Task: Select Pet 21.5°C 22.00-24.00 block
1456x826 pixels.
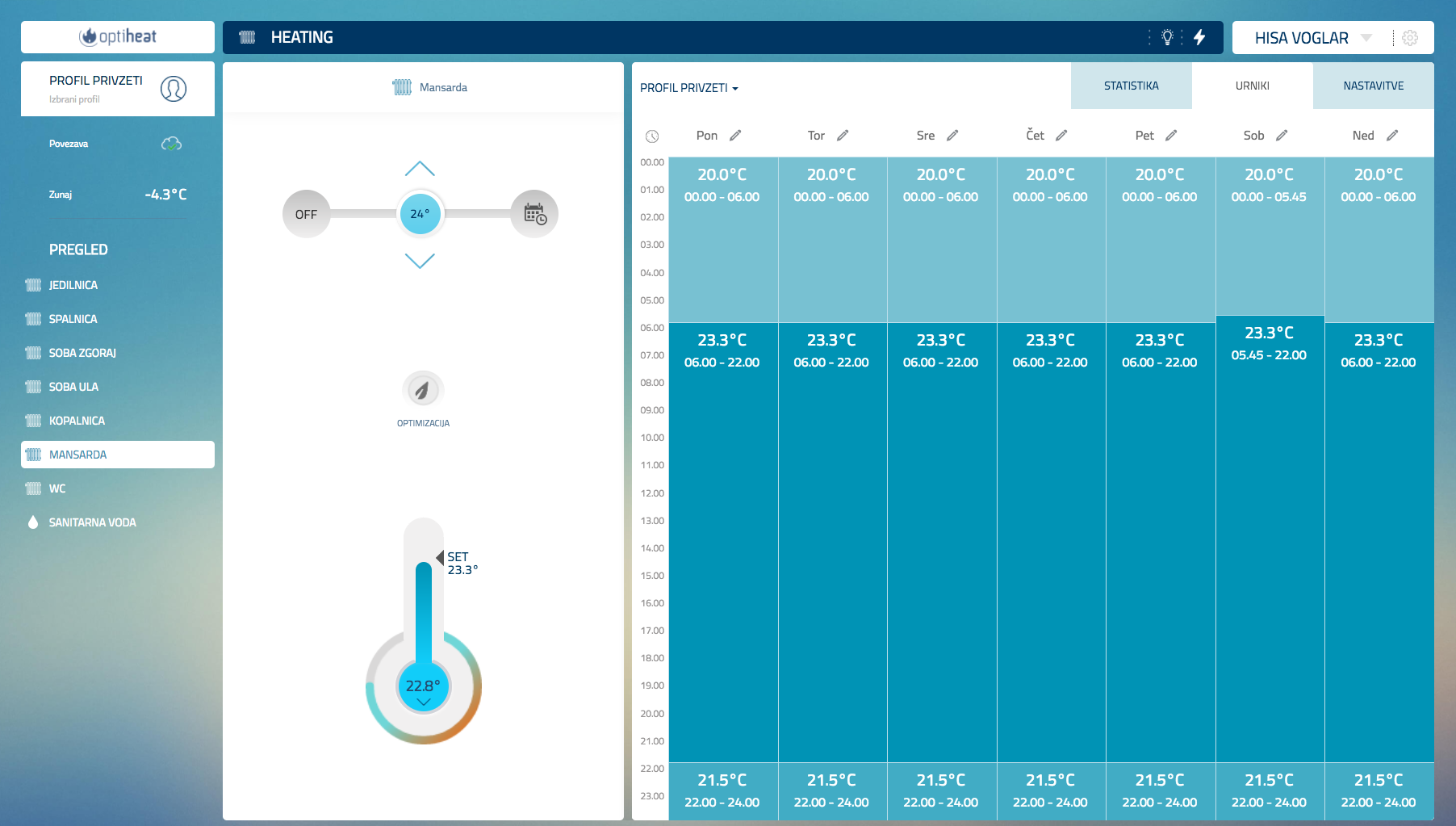Action: [1161, 791]
